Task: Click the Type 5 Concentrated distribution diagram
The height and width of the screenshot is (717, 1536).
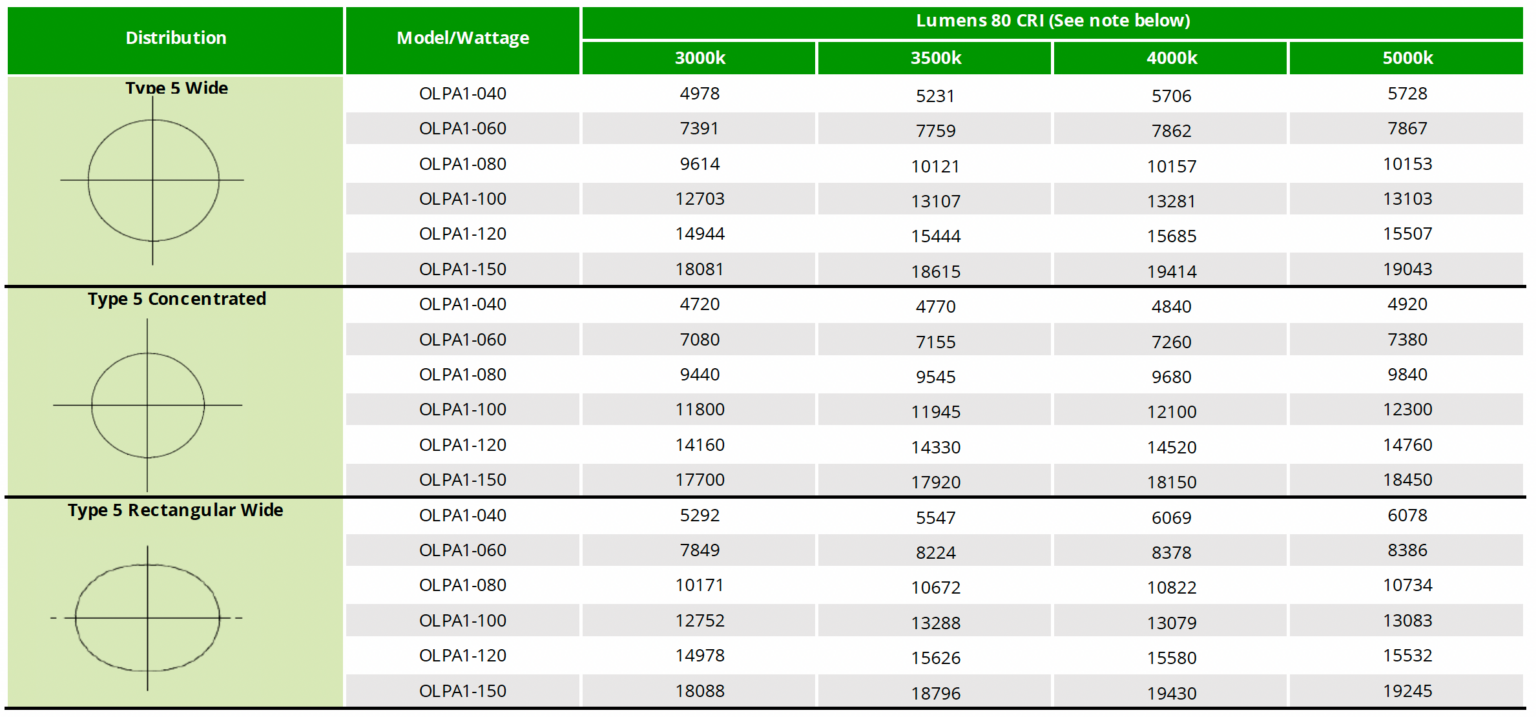Action: (148, 405)
